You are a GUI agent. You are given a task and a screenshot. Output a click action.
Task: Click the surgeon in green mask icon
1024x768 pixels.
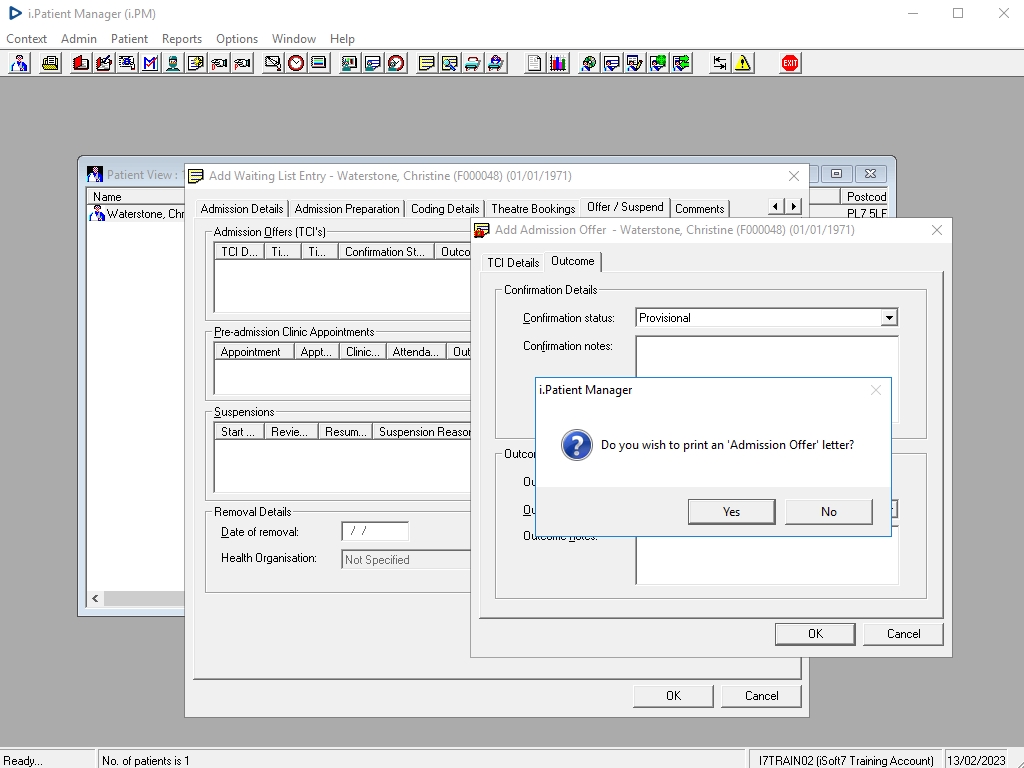(173, 63)
